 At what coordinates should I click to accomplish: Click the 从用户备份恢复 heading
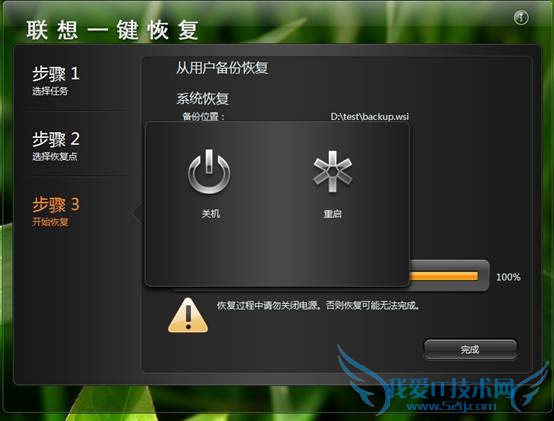click(x=222, y=67)
